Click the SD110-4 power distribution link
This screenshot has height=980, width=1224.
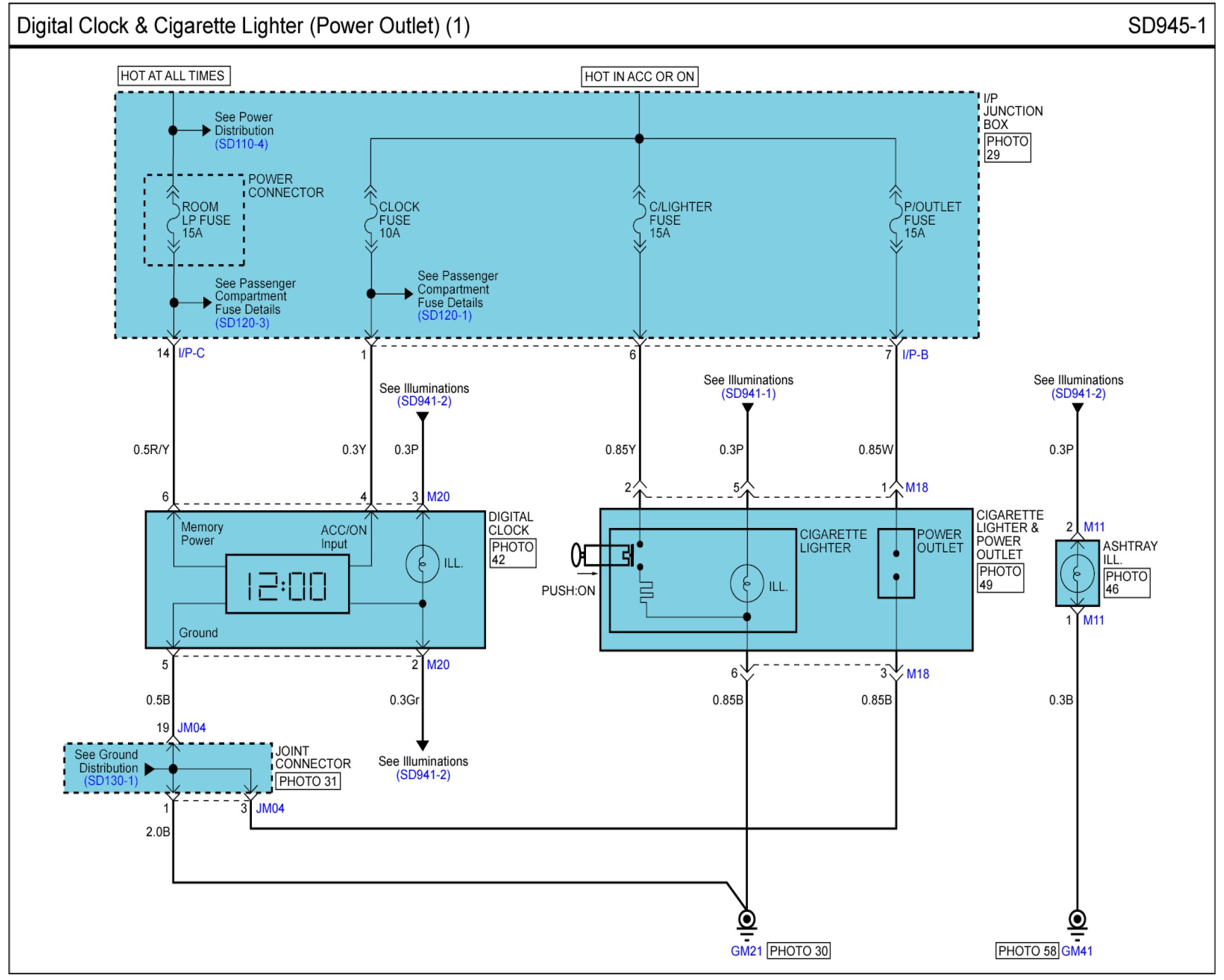[x=241, y=144]
